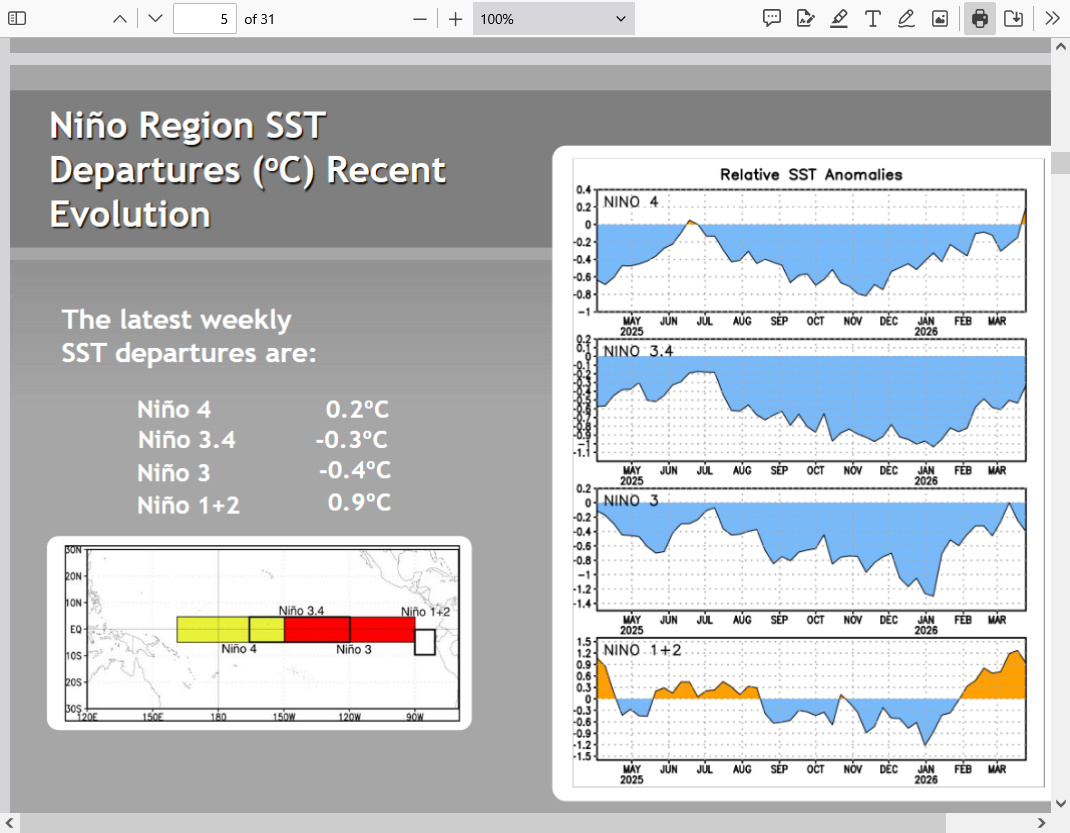Screen dimensions: 1070x833
Task: Select the highlighter tool
Action: coord(839,18)
